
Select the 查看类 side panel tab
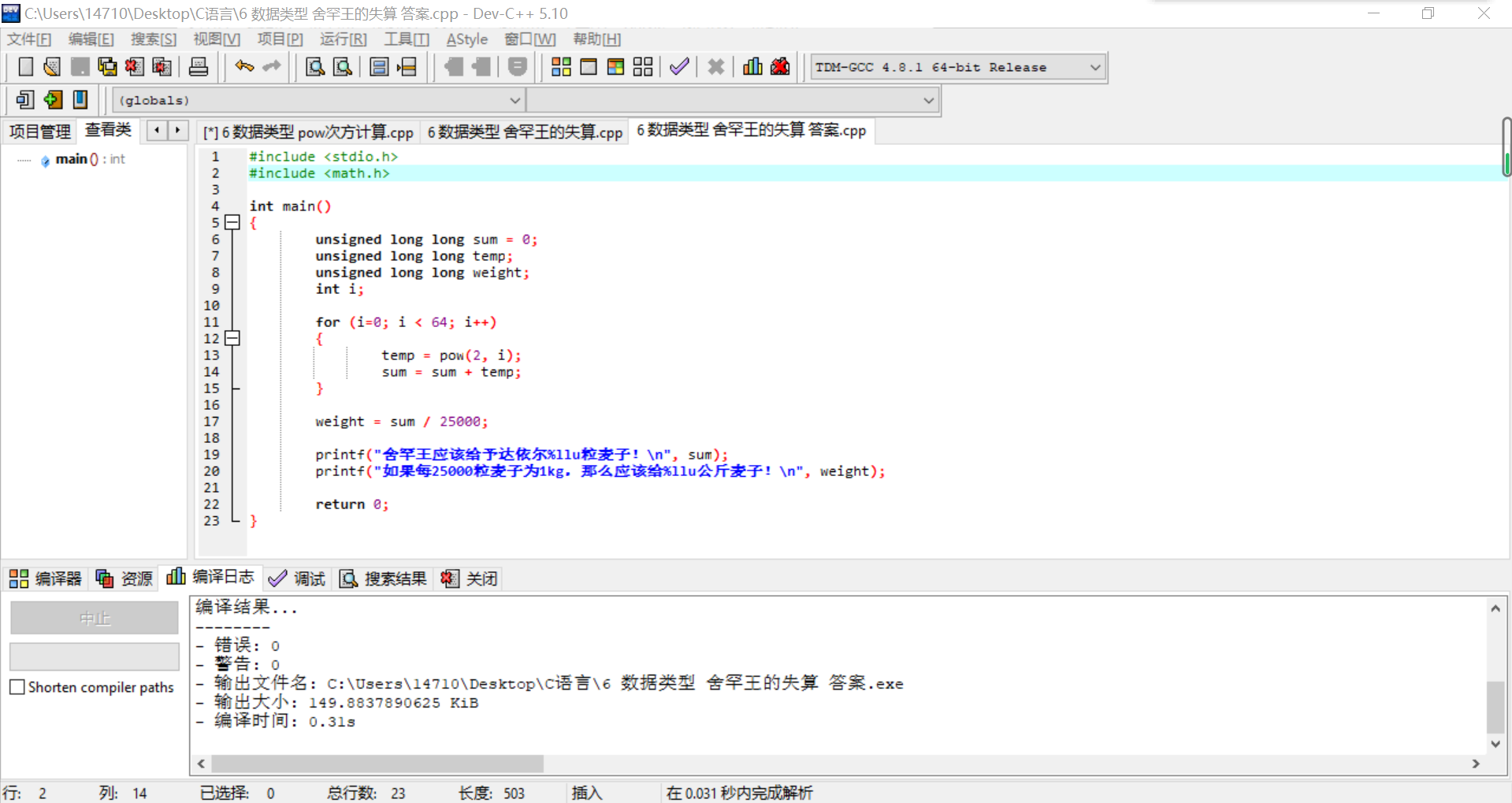pos(108,130)
